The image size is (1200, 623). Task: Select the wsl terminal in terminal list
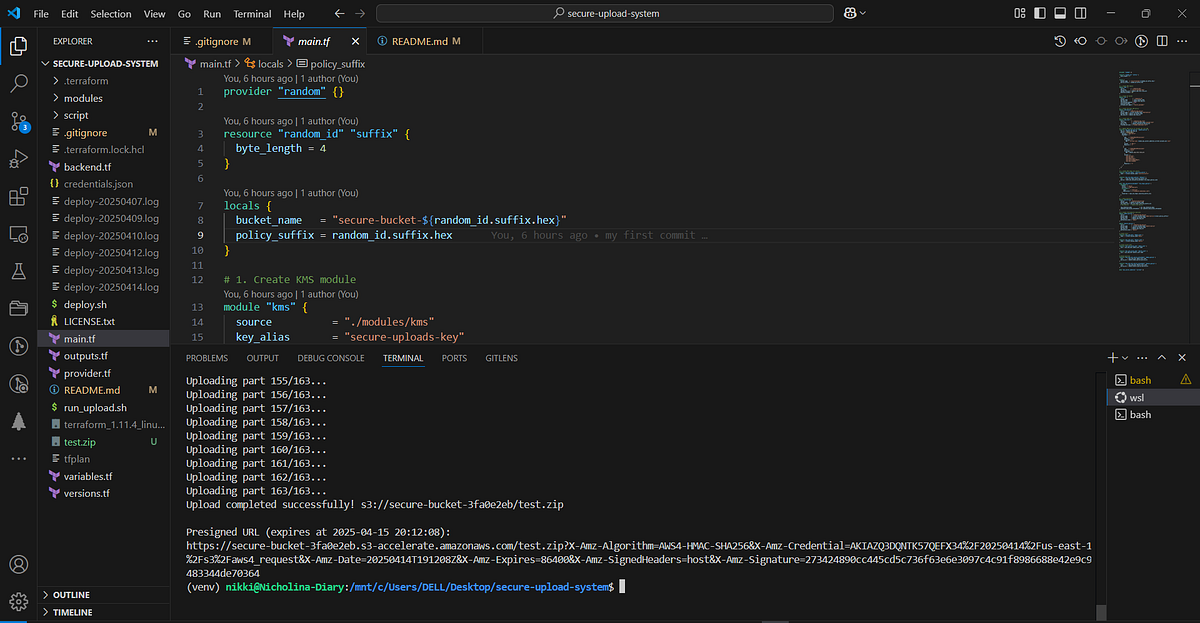tap(1136, 397)
